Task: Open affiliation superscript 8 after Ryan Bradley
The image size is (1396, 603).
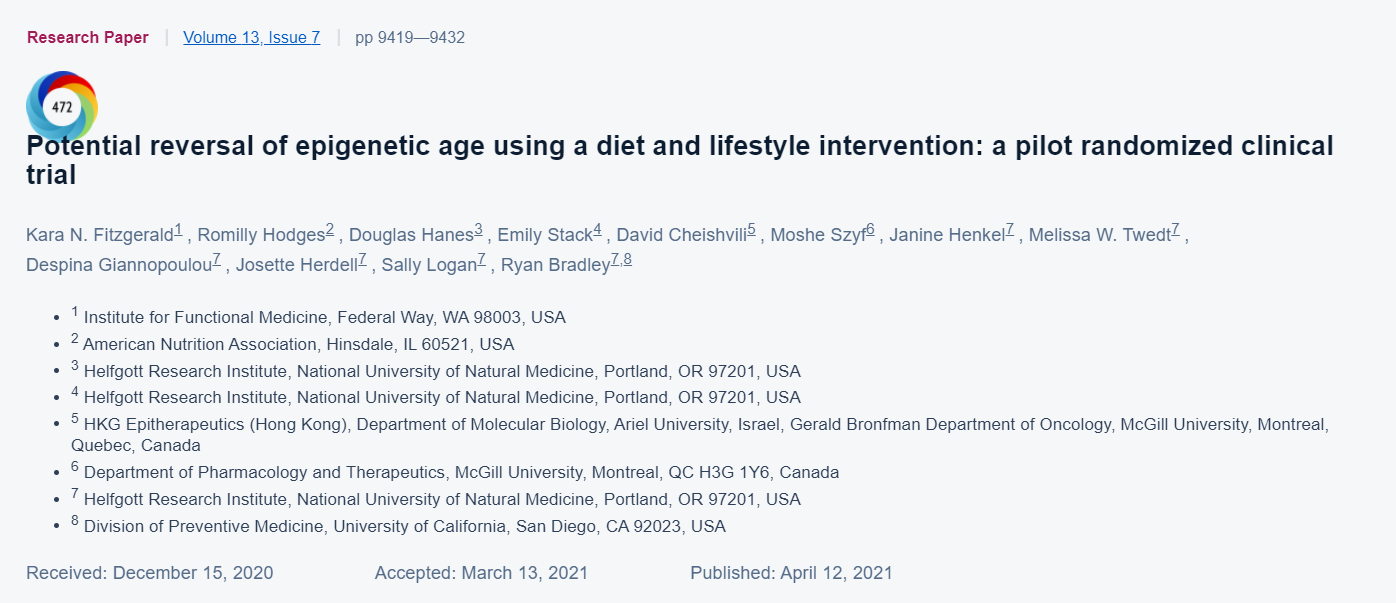Action: click(628, 261)
